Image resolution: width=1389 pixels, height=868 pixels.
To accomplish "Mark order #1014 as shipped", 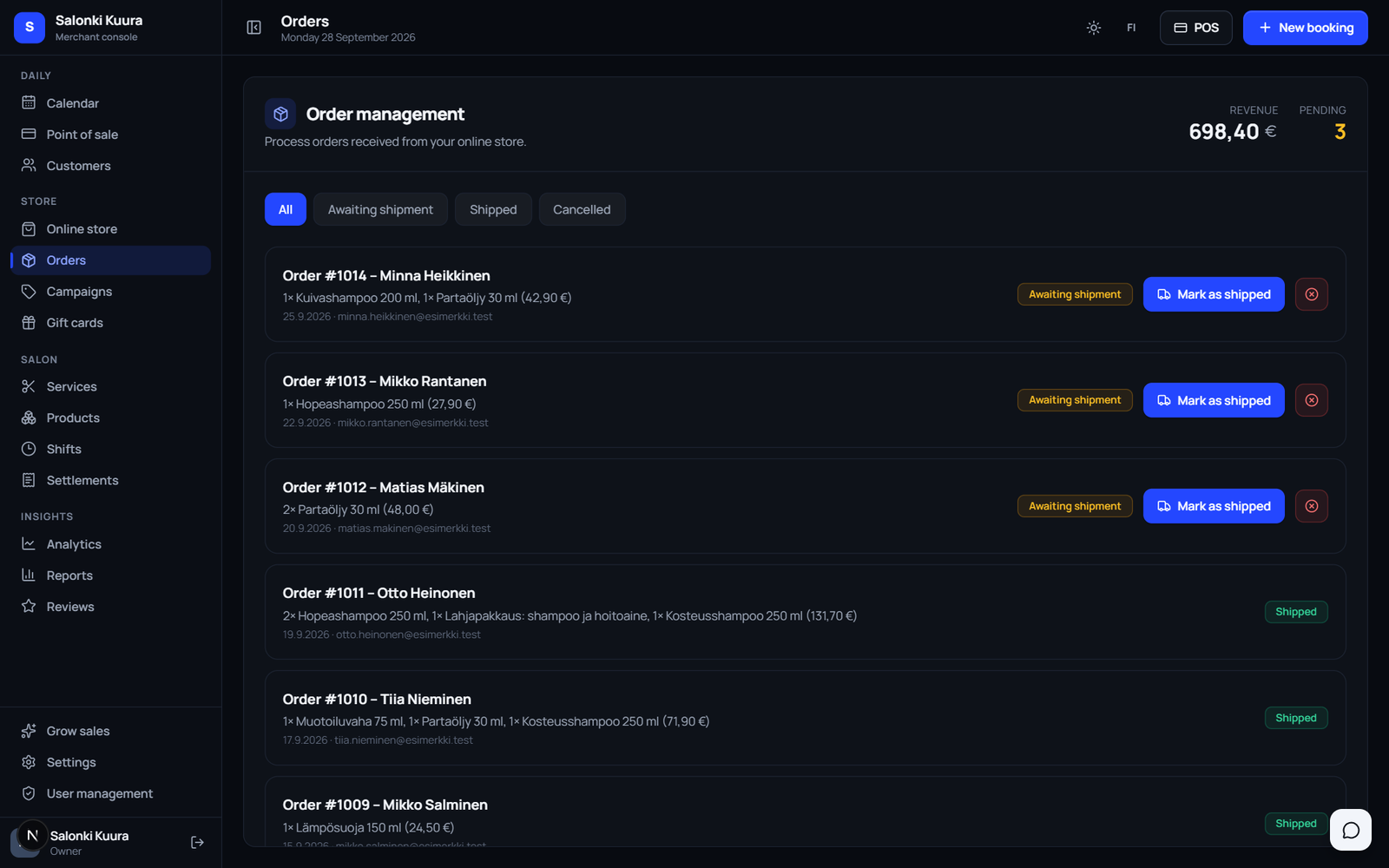I will click(x=1214, y=294).
